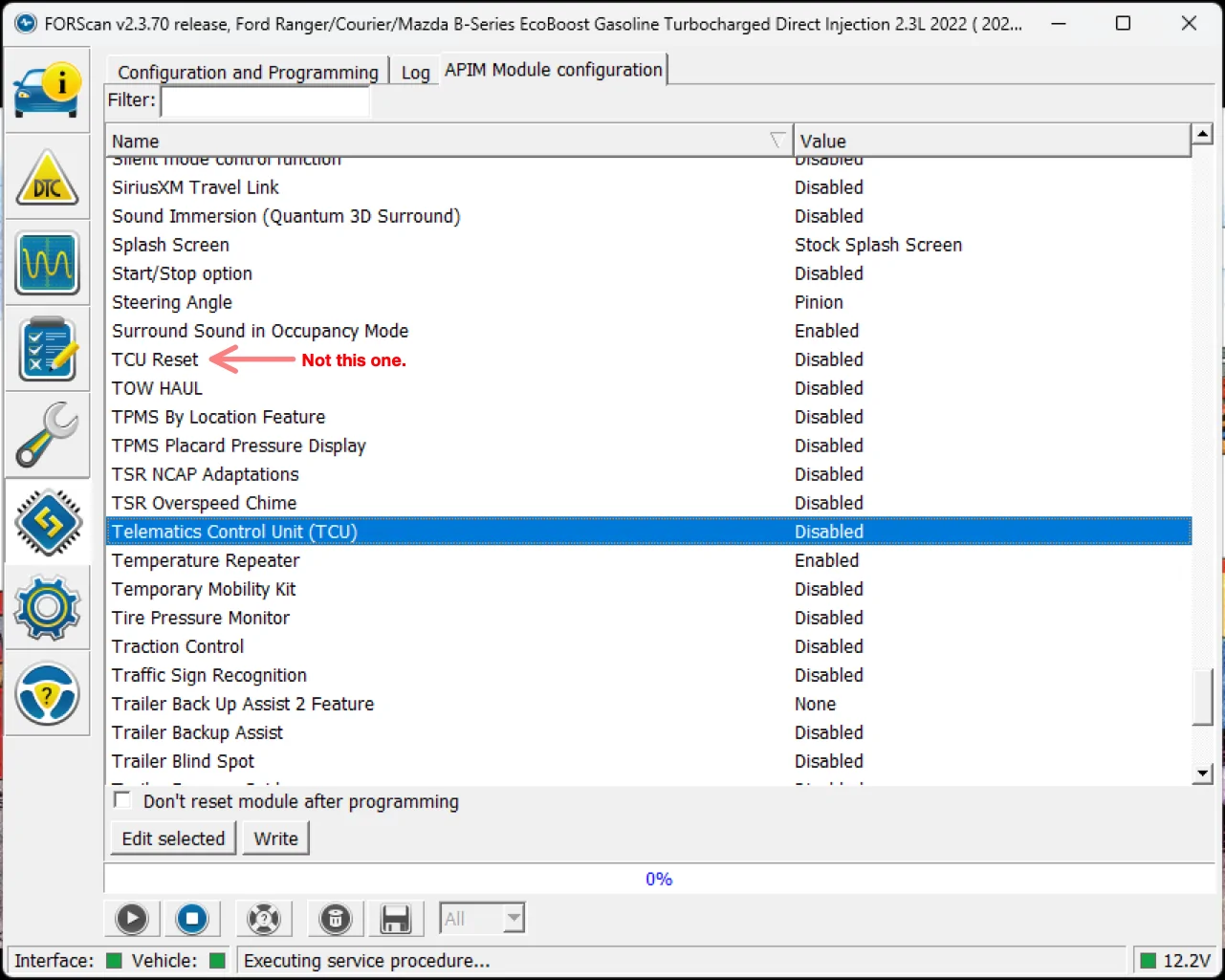
Task: Click the Value column header
Action: (992, 141)
